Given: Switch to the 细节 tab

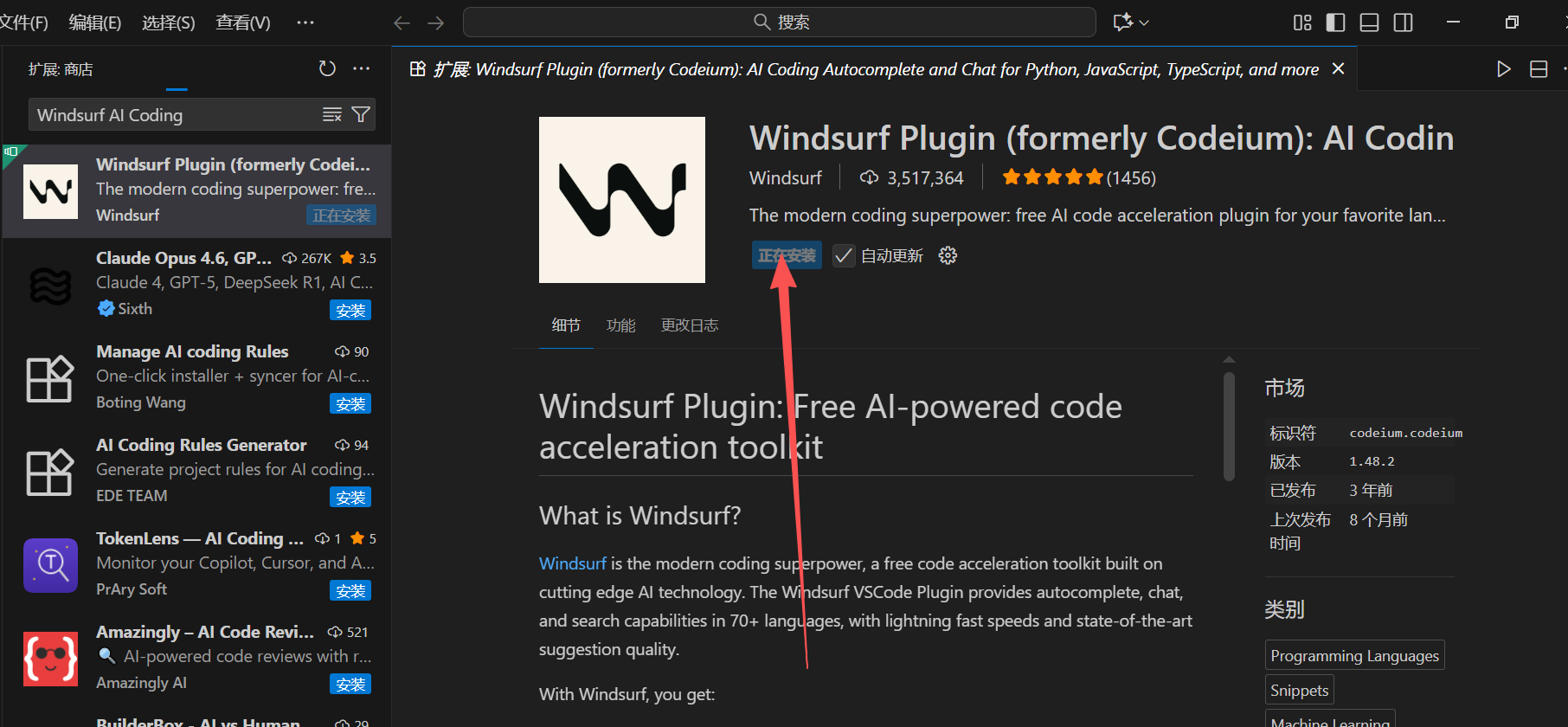Looking at the screenshot, I should coord(566,325).
